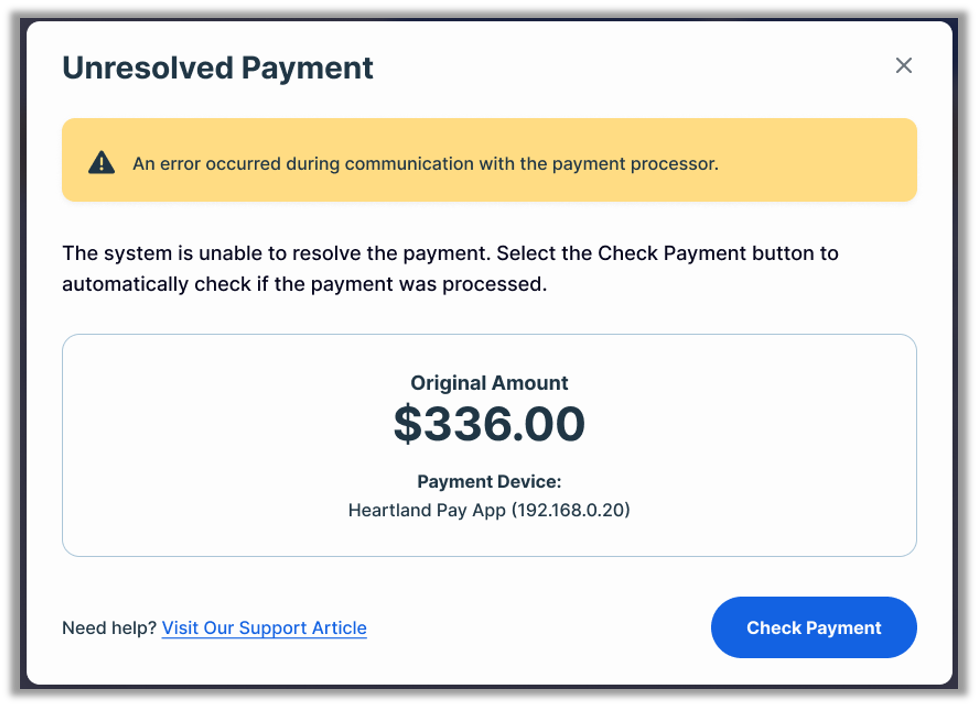The width and height of the screenshot is (978, 706).
Task: Click the X icon to dismiss the dialog
Action: pos(904,65)
